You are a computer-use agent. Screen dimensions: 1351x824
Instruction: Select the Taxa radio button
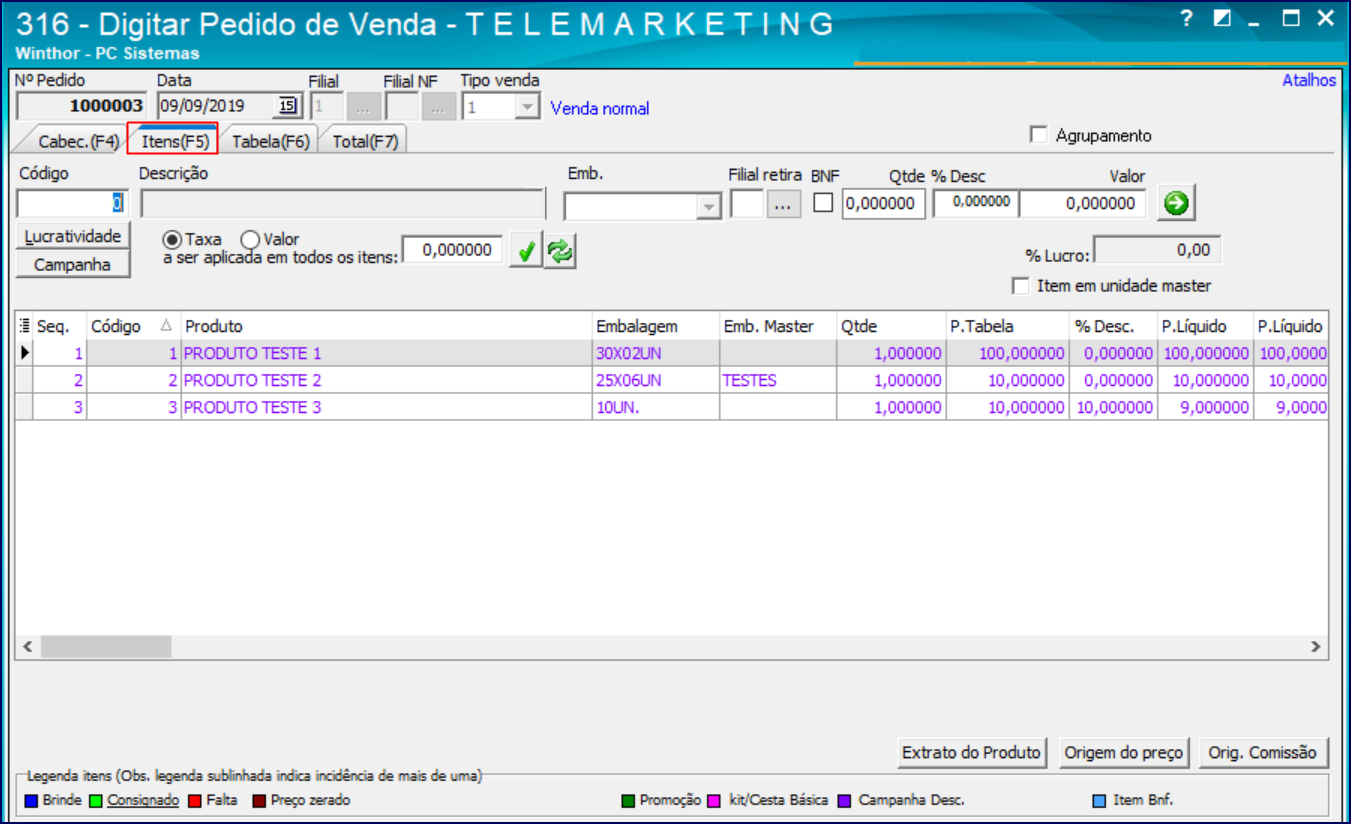(172, 240)
